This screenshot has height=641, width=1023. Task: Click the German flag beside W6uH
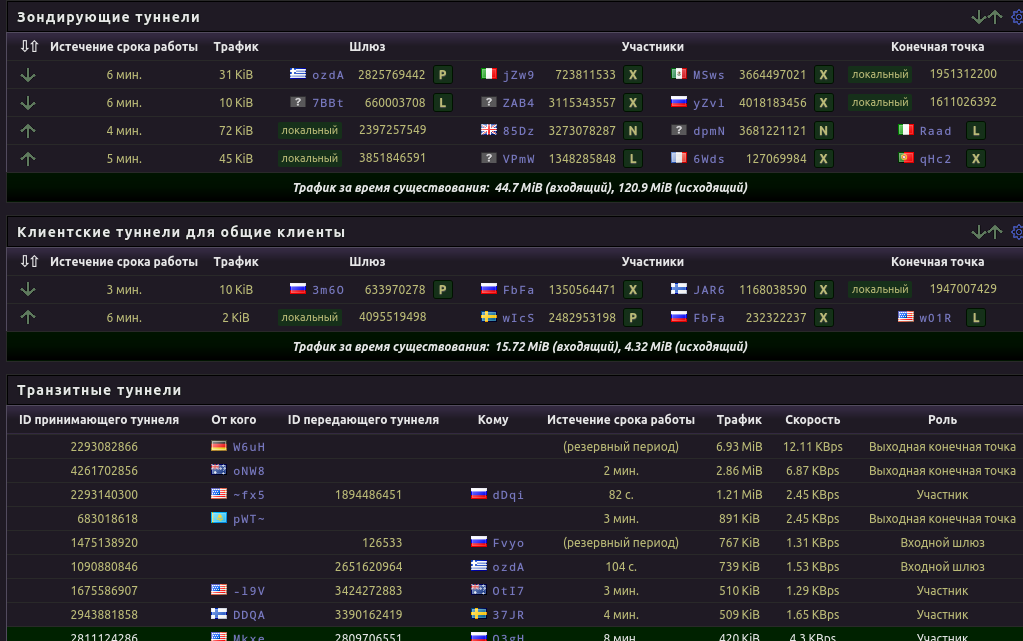click(219, 446)
